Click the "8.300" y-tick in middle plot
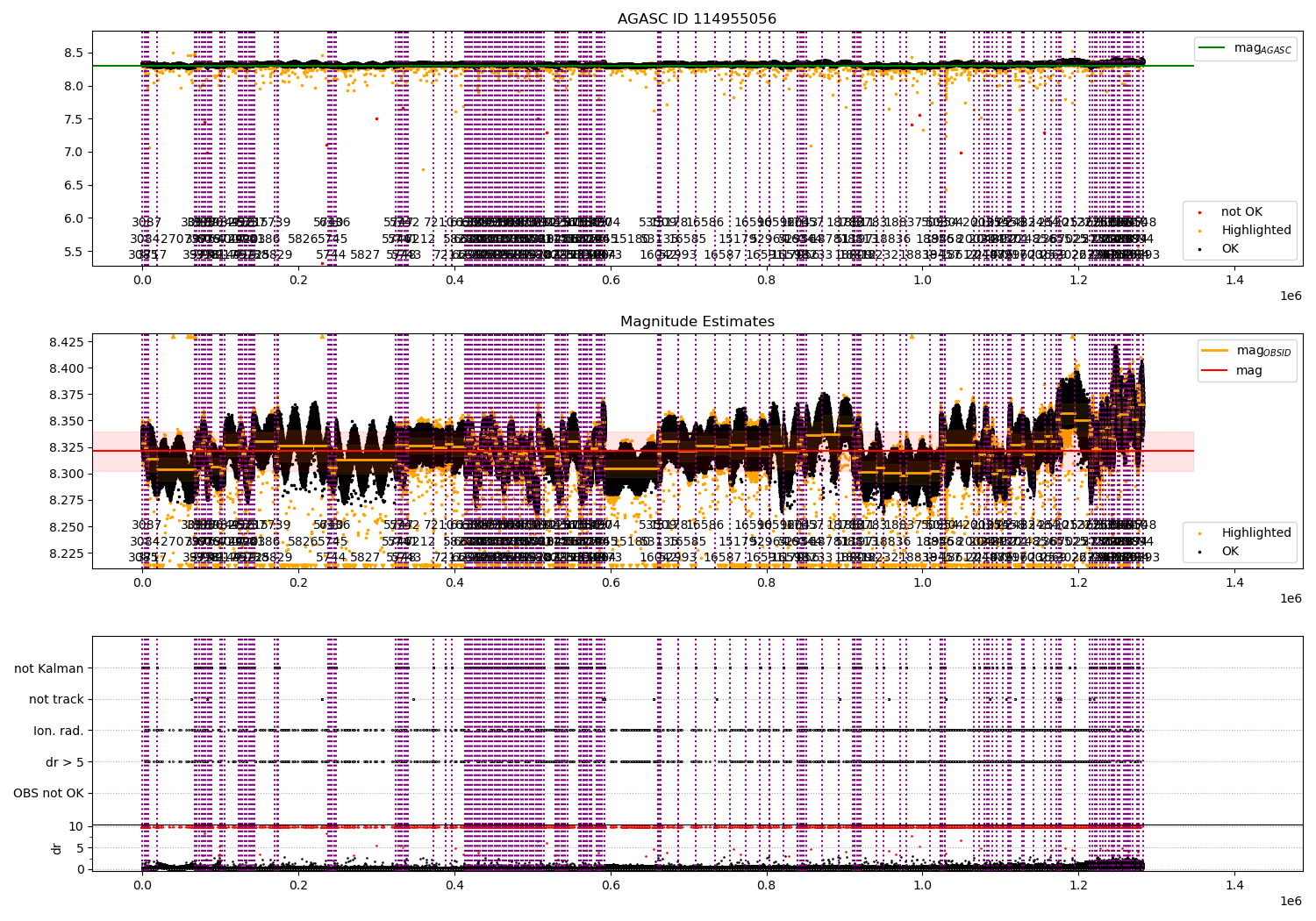The image size is (1316, 921). pos(68,475)
